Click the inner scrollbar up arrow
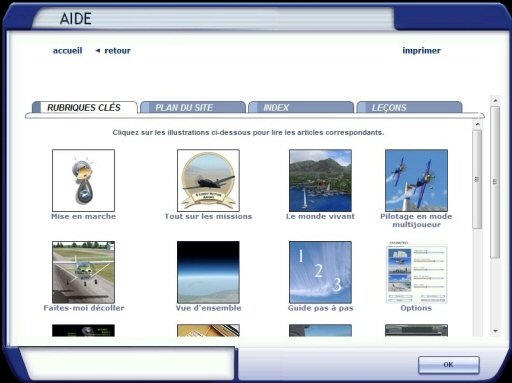Screen dimensions: 512x383 point(477,124)
